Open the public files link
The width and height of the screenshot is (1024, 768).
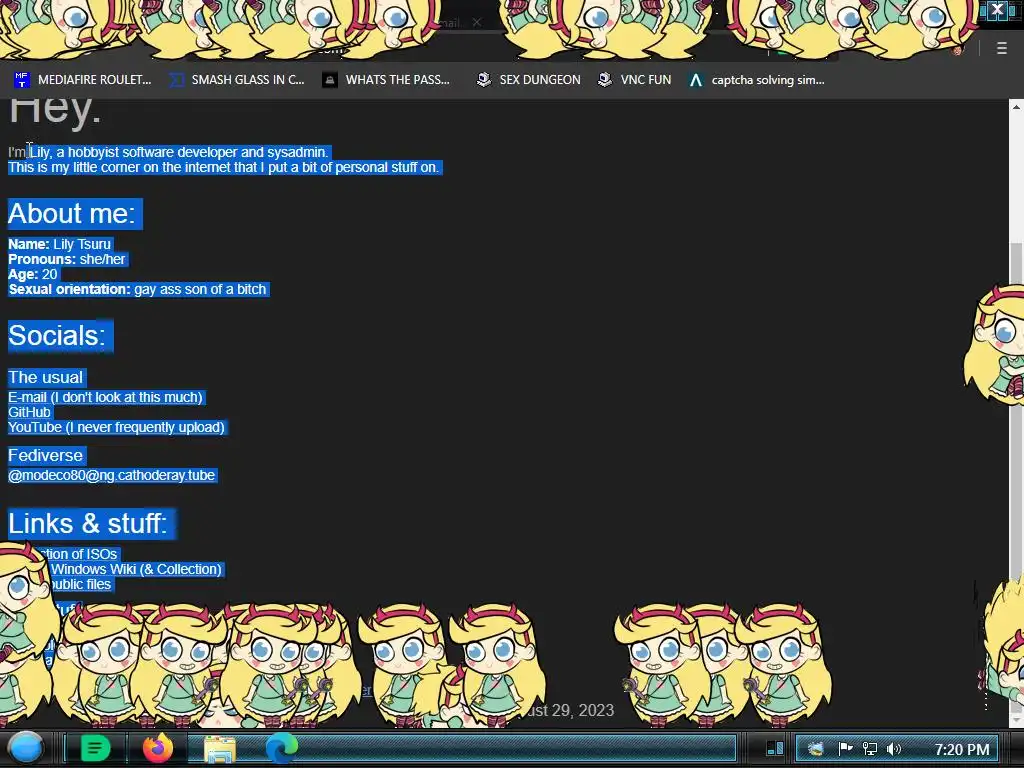(80, 584)
